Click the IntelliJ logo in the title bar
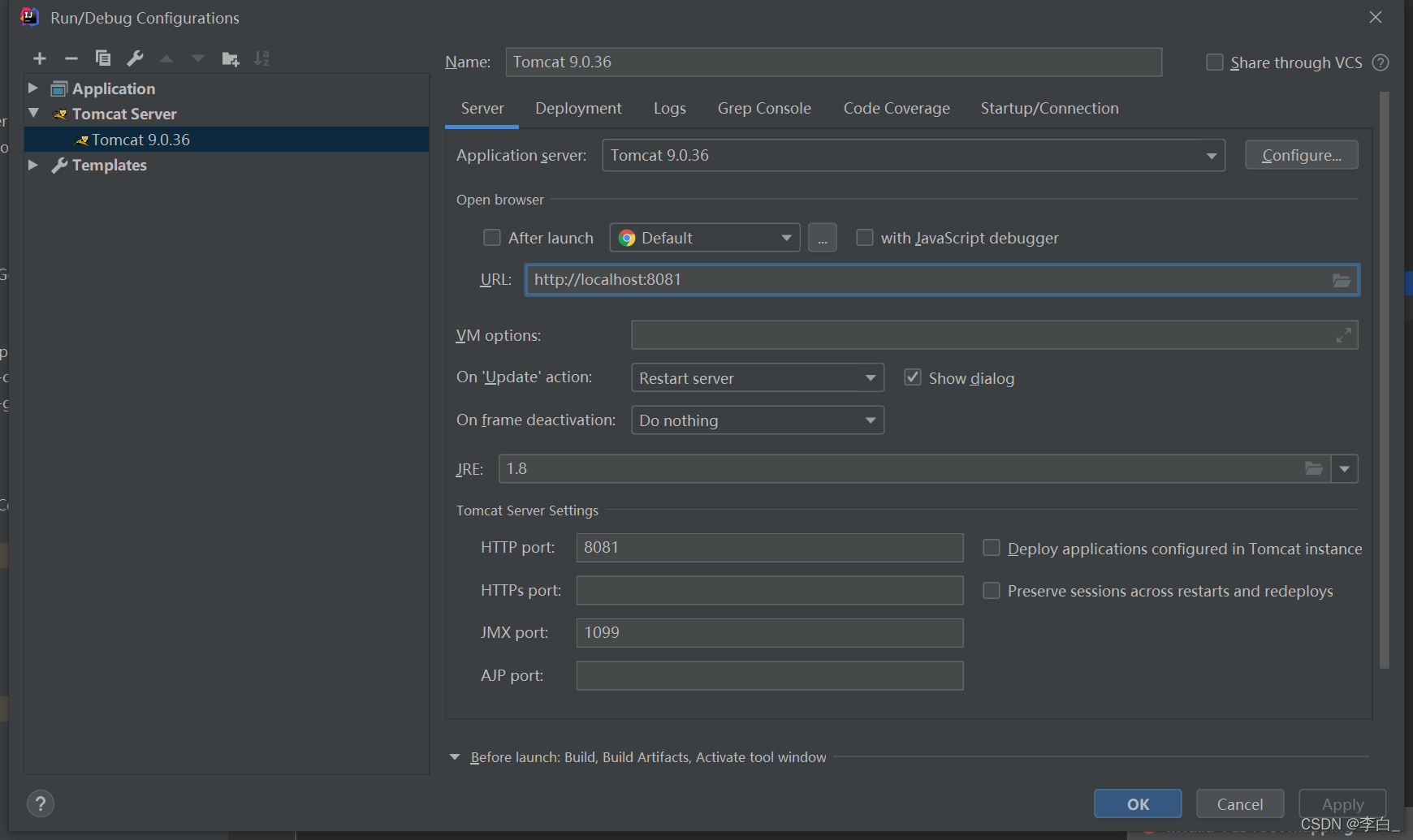 click(x=29, y=17)
